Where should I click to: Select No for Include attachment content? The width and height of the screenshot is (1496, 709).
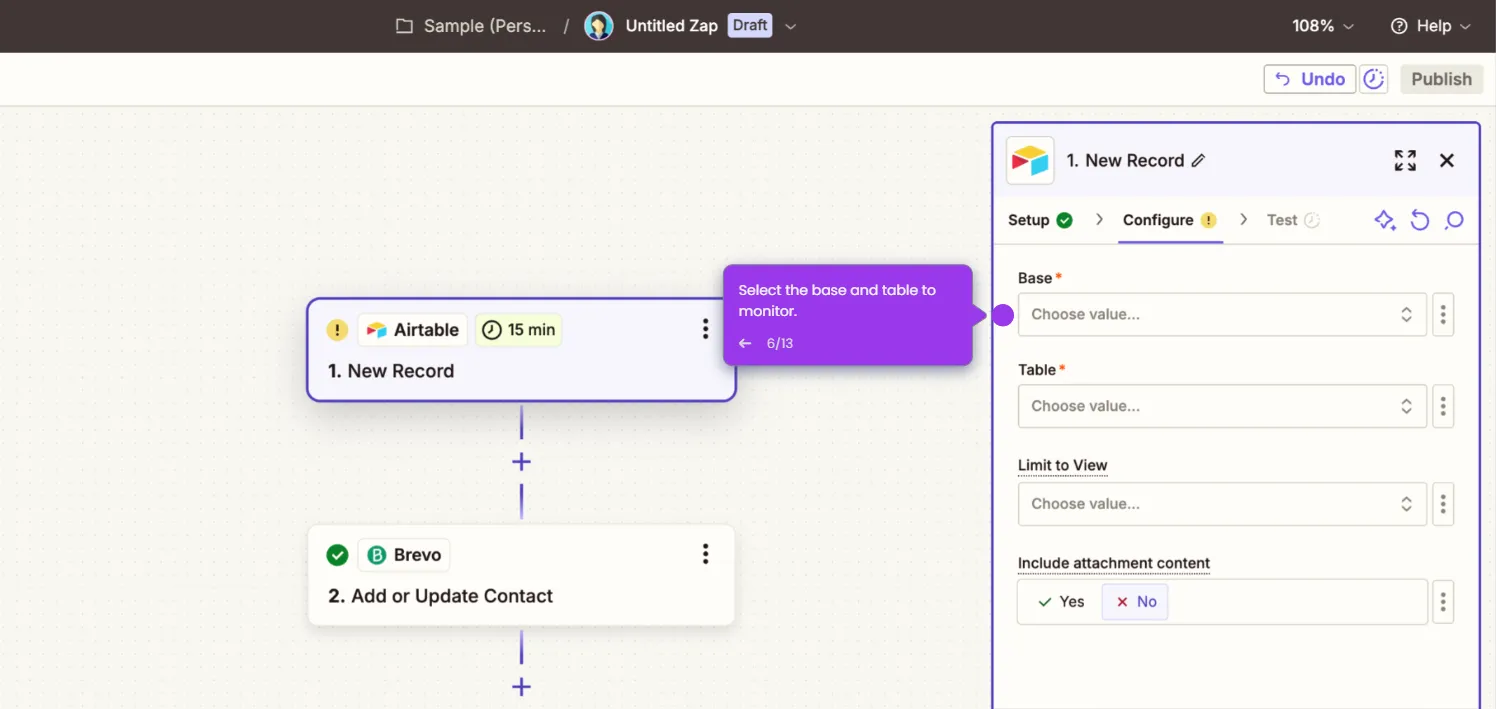pyautogui.click(x=1135, y=601)
